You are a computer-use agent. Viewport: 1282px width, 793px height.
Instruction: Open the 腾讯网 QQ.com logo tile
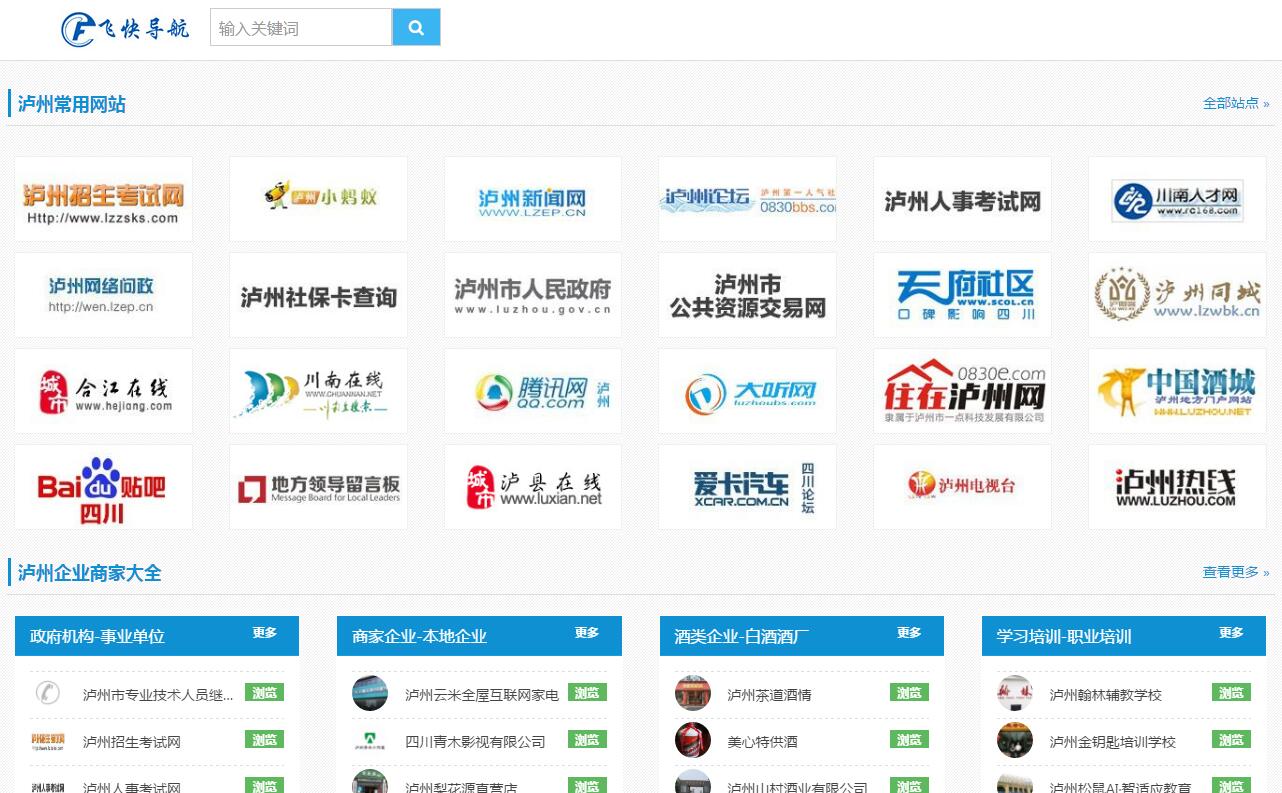click(x=532, y=391)
